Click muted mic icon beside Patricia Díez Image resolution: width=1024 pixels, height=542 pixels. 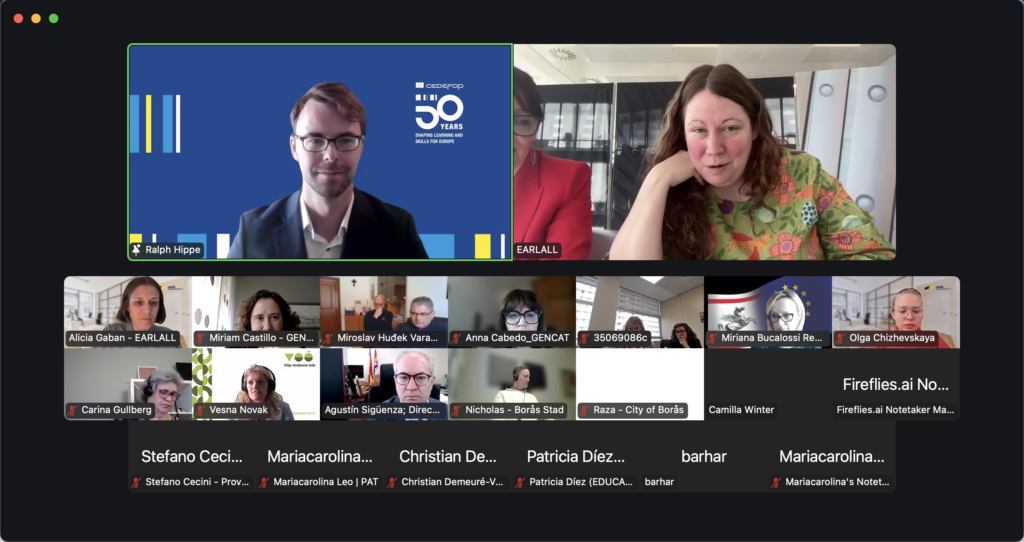pyautogui.click(x=520, y=483)
